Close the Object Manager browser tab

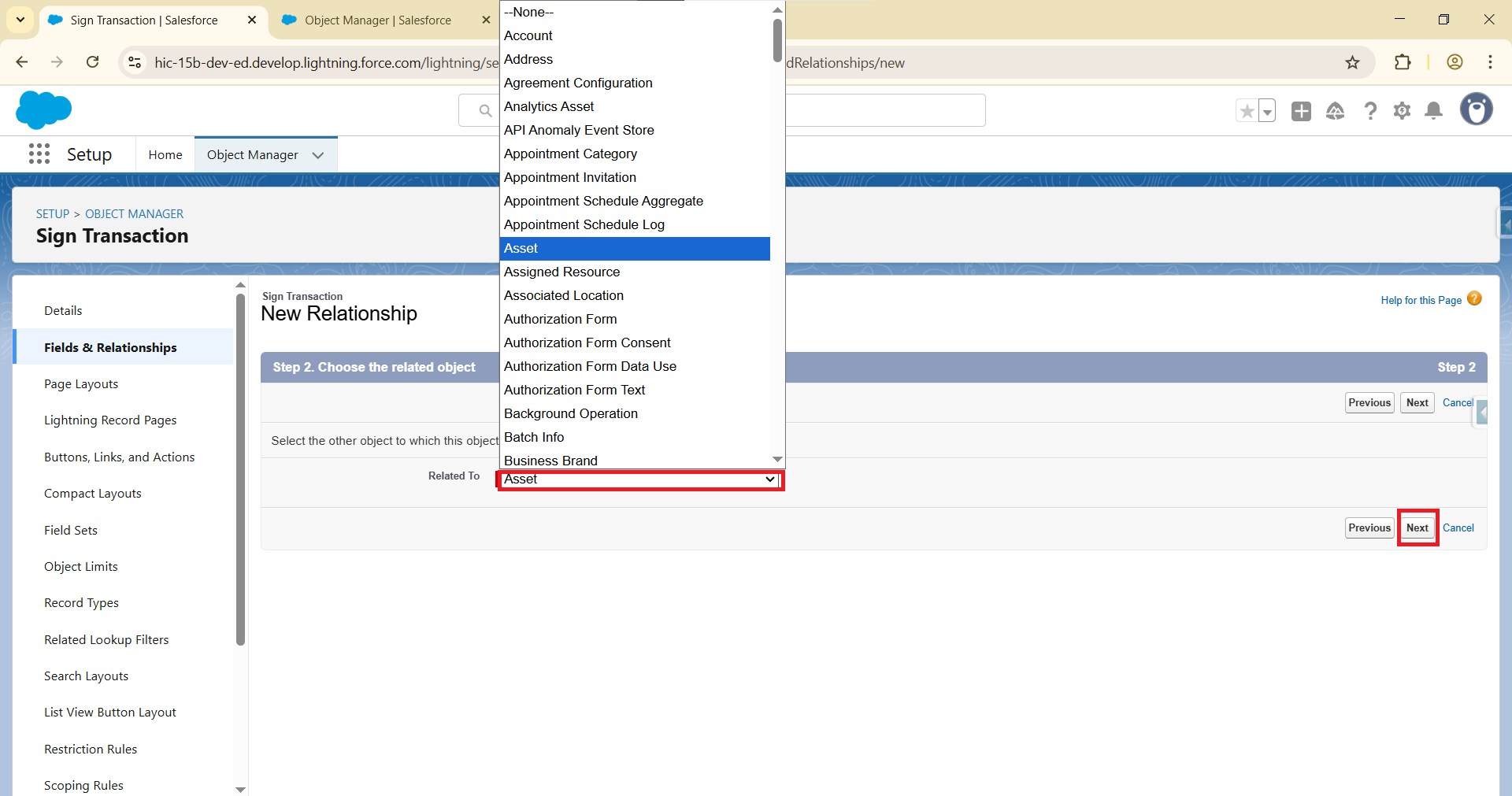[486, 20]
